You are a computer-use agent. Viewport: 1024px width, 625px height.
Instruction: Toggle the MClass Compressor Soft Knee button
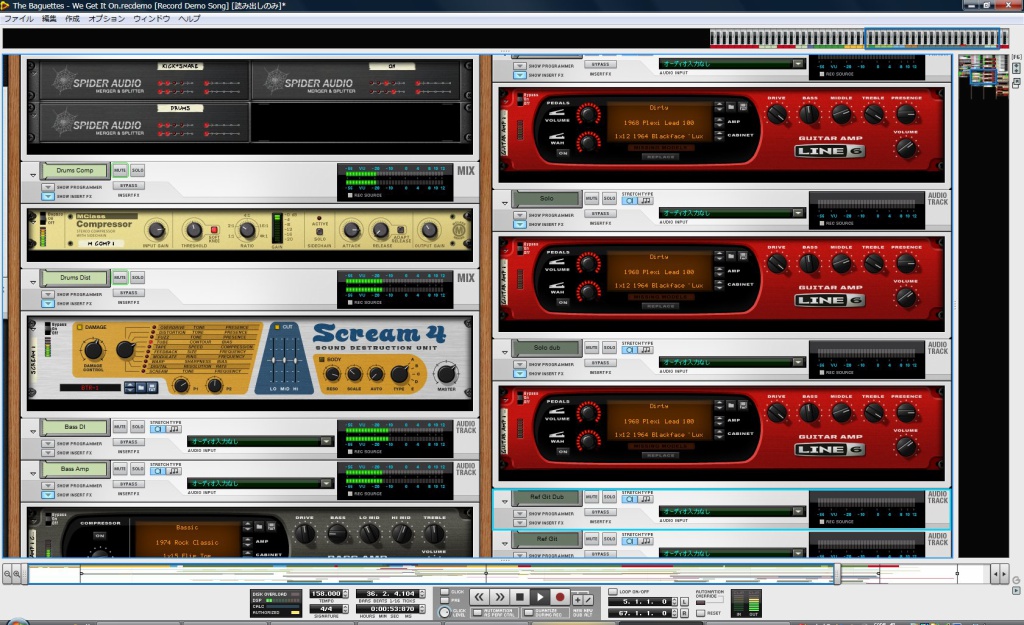click(214, 231)
